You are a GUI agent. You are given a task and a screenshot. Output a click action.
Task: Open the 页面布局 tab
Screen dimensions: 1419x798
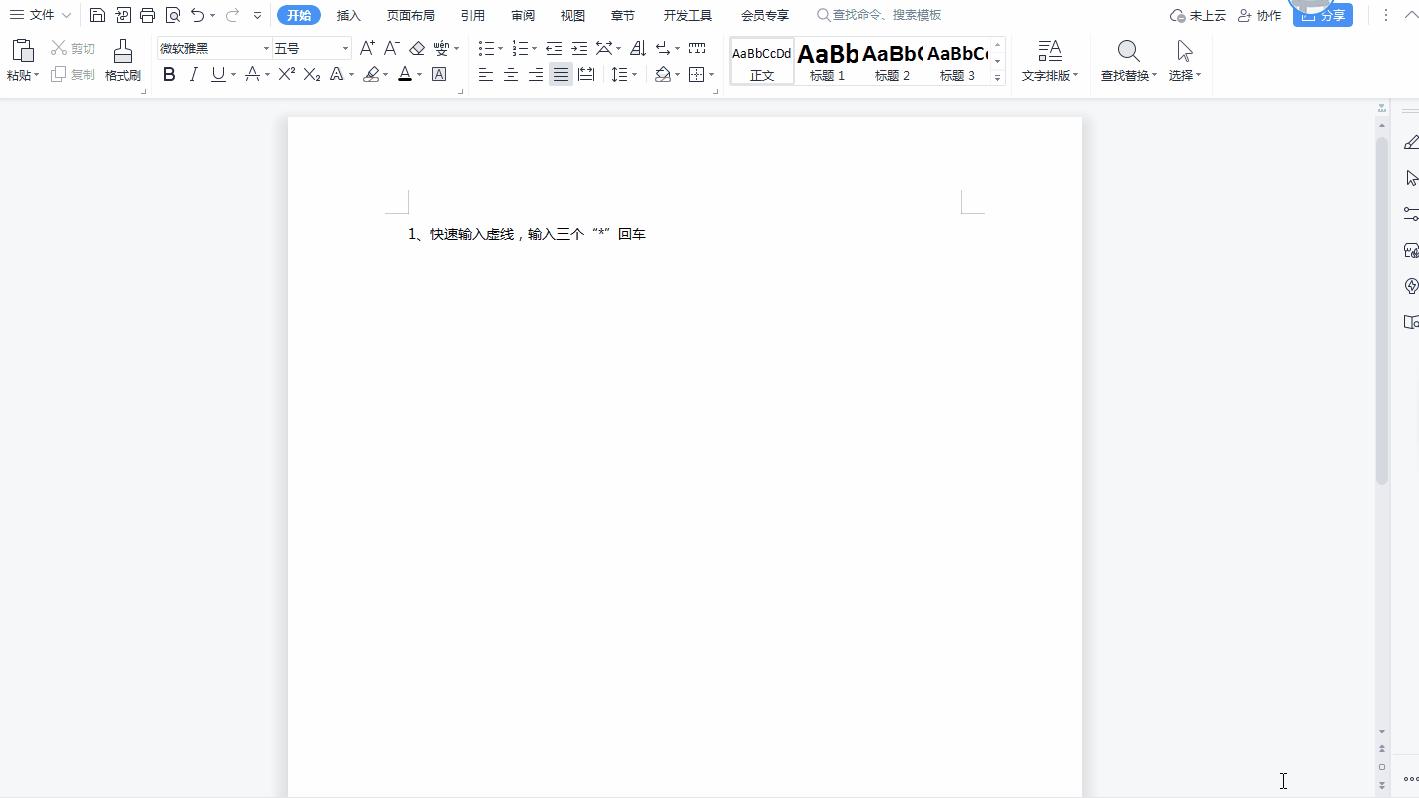click(411, 15)
